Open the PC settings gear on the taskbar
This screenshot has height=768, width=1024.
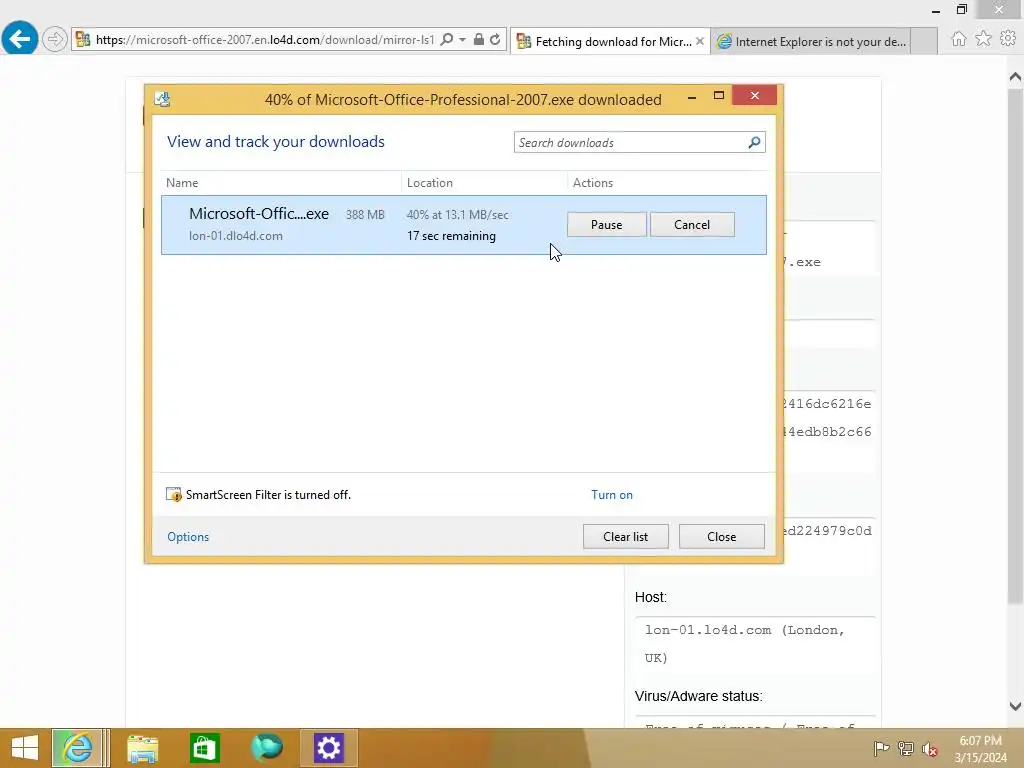pos(328,748)
